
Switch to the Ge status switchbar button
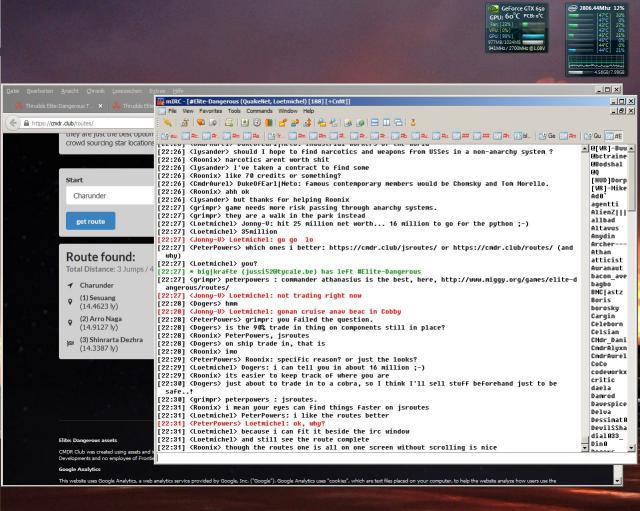[x=547, y=136]
